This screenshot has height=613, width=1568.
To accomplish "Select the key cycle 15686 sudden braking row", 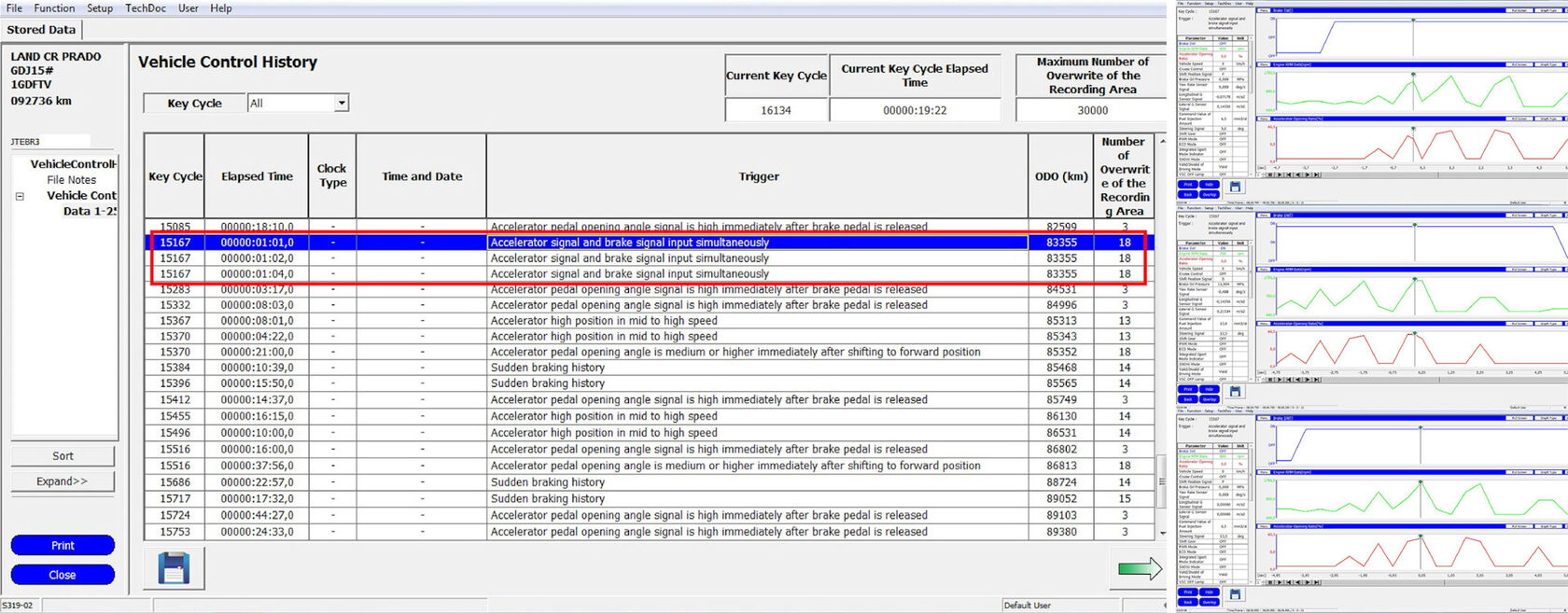I will 649,482.
